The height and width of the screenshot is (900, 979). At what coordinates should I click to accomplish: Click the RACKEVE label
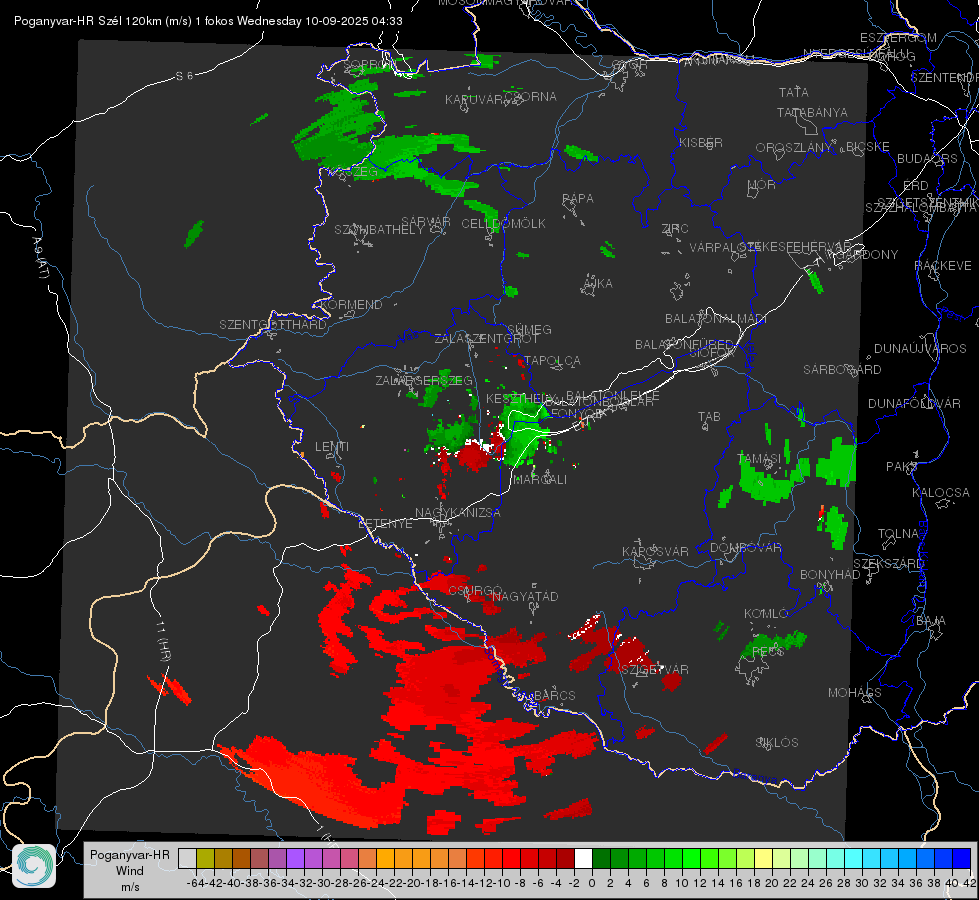point(943,265)
